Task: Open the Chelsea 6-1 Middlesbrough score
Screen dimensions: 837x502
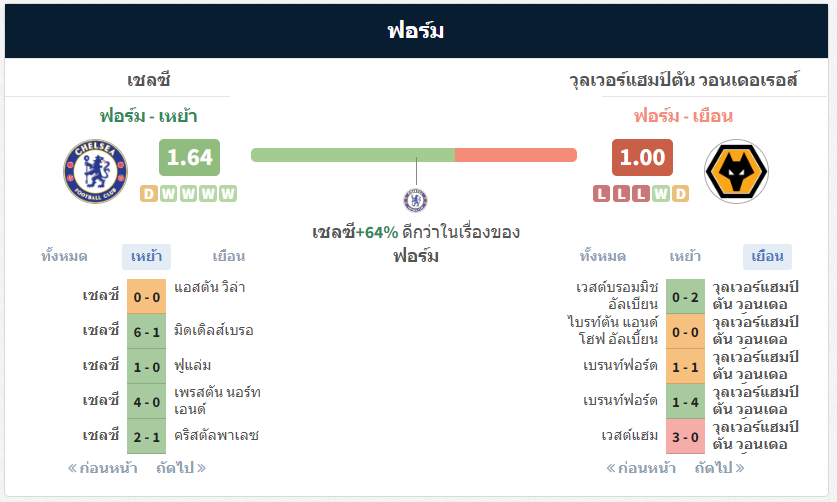Action: click(146, 332)
